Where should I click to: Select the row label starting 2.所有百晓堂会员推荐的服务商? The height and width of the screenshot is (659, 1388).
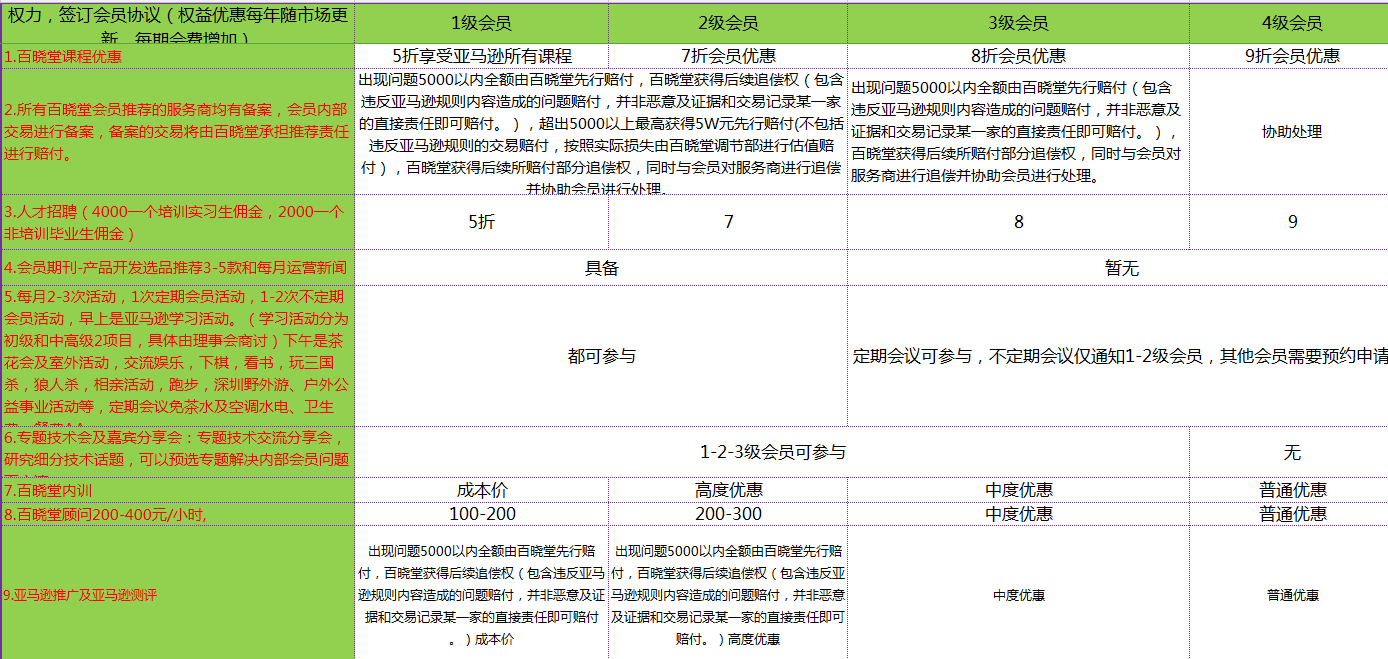tap(178, 132)
